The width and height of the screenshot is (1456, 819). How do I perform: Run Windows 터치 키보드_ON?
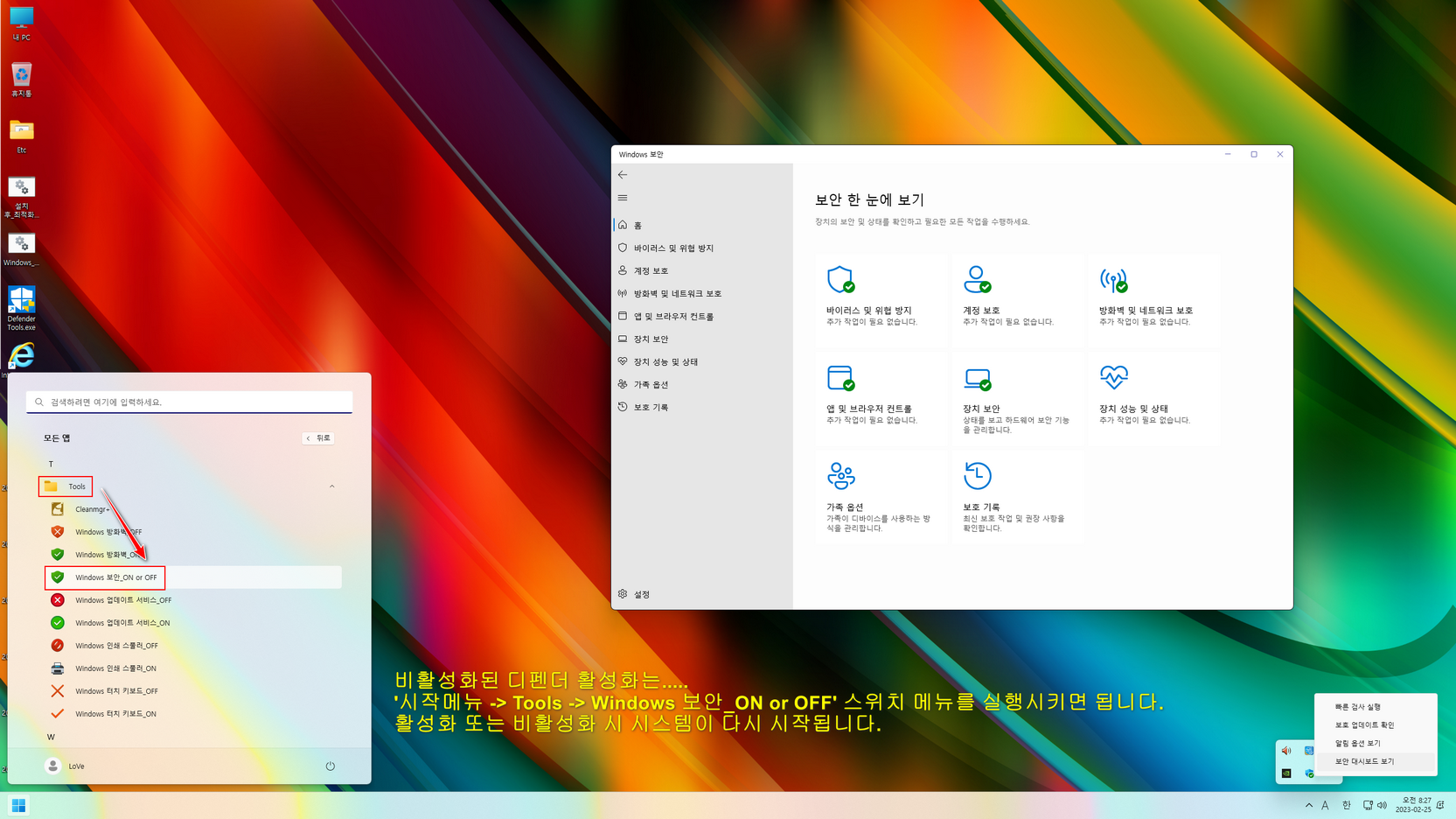pyautogui.click(x=192, y=714)
